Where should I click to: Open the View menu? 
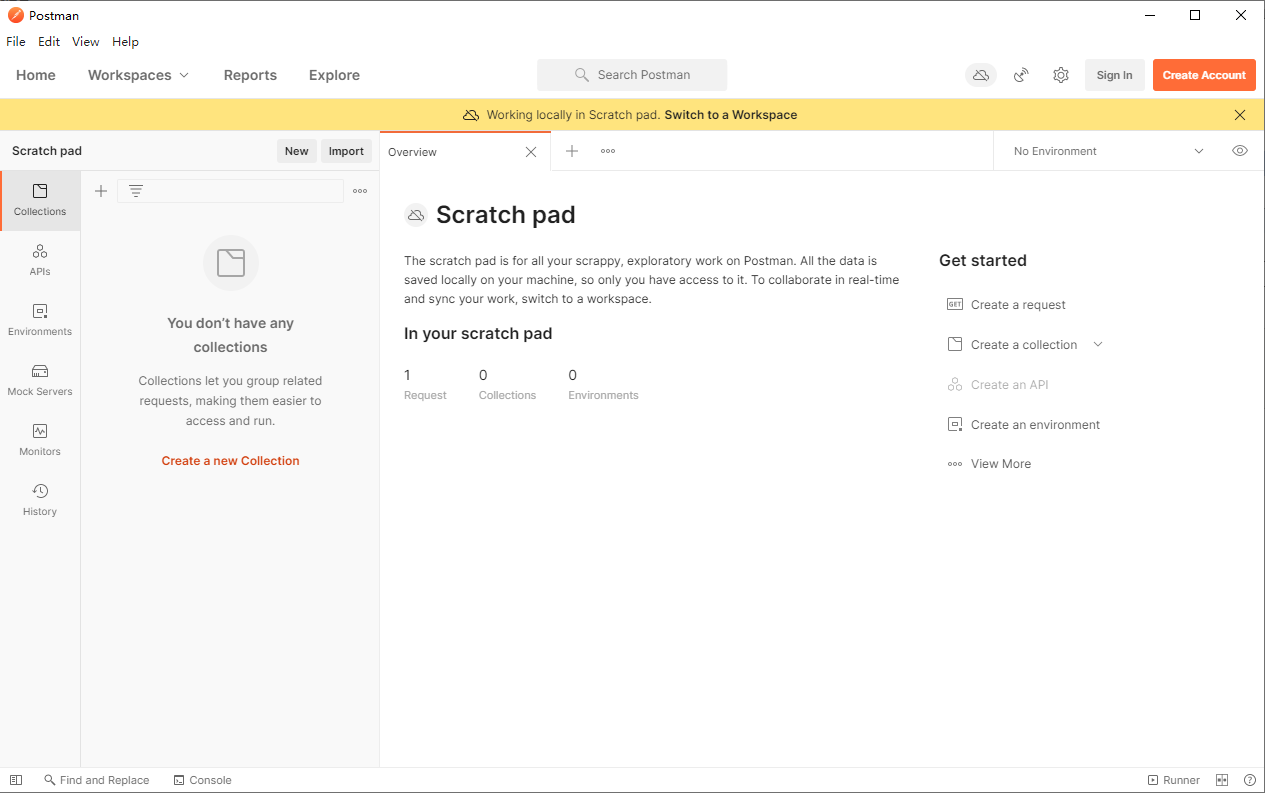pos(86,42)
